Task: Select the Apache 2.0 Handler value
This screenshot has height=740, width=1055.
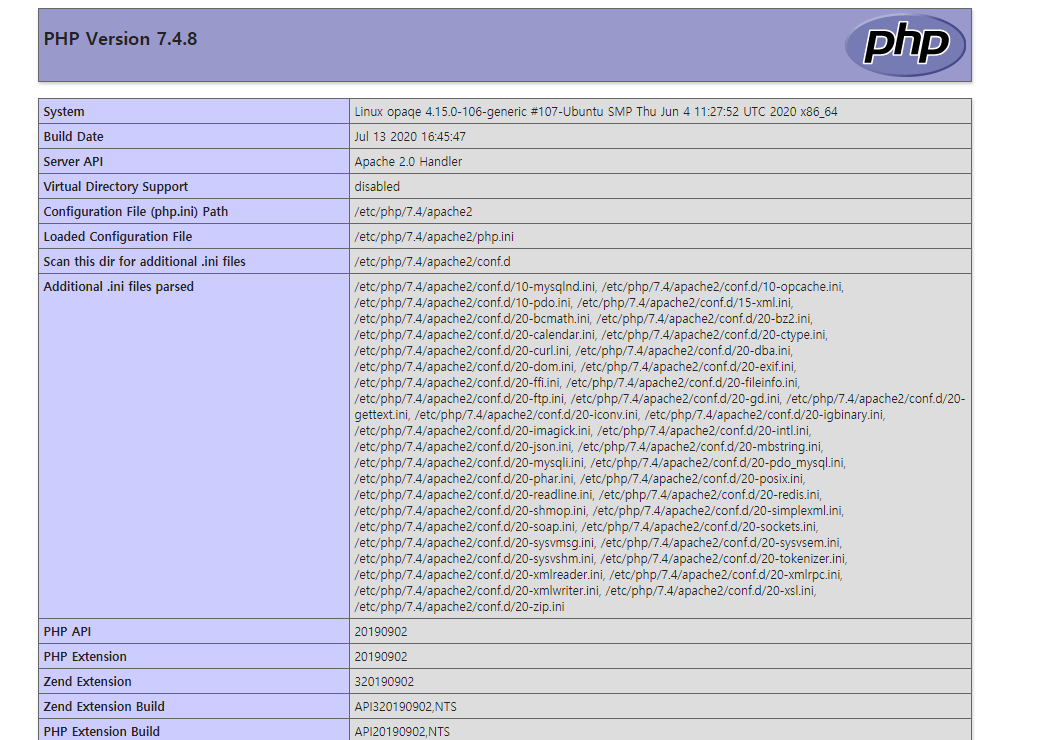Action: click(408, 161)
